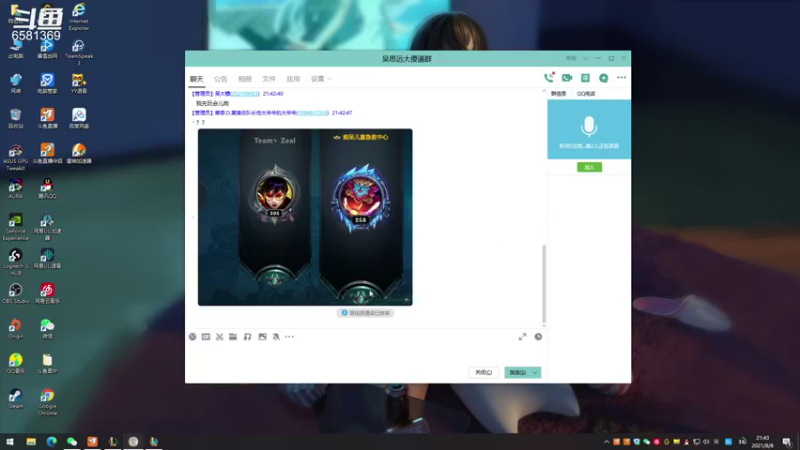Click the message text 我先玩会儿狗
800x450 pixels.
pyautogui.click(x=213, y=103)
